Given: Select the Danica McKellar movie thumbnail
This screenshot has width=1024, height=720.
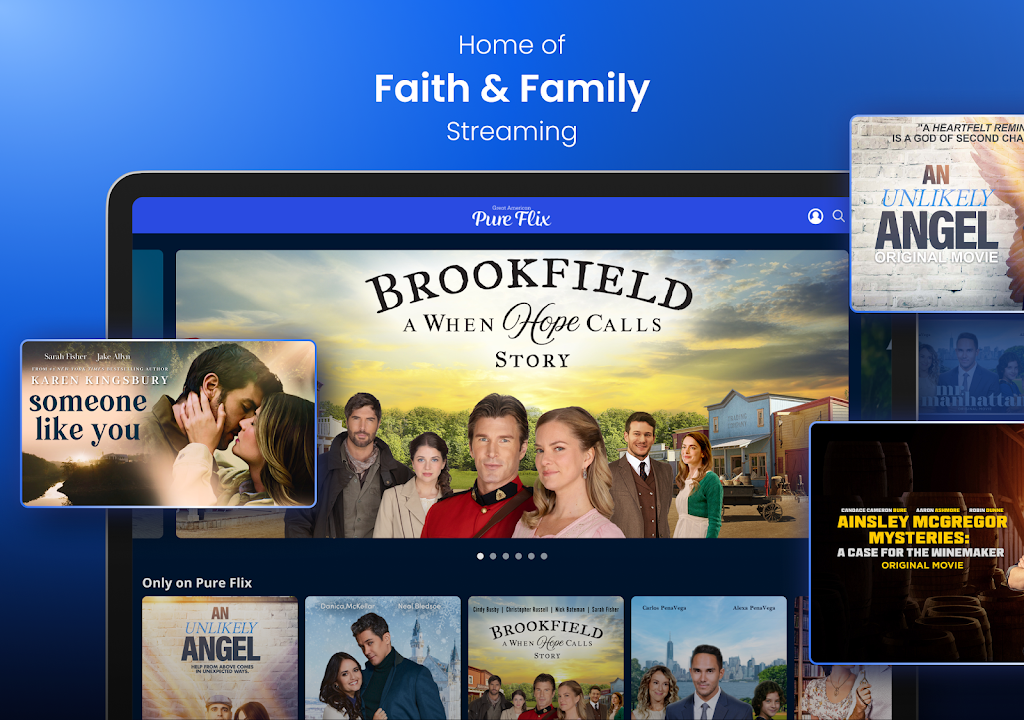Looking at the screenshot, I should pyautogui.click(x=383, y=658).
